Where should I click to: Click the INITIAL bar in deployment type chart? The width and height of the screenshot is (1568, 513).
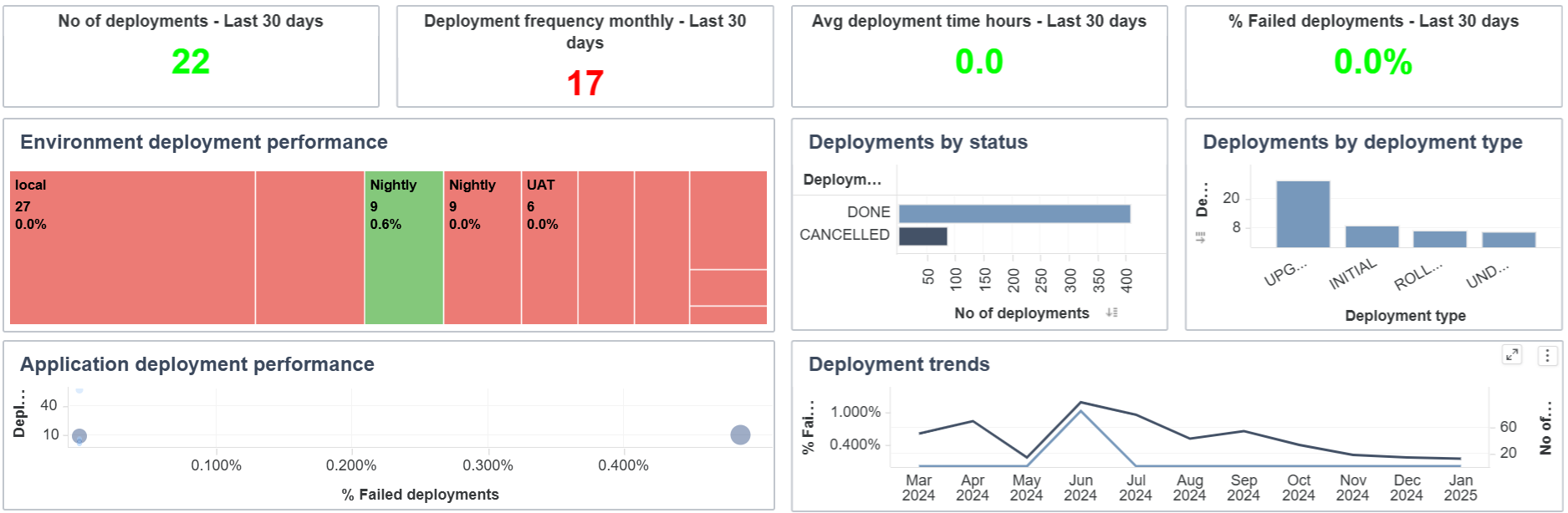(1372, 236)
